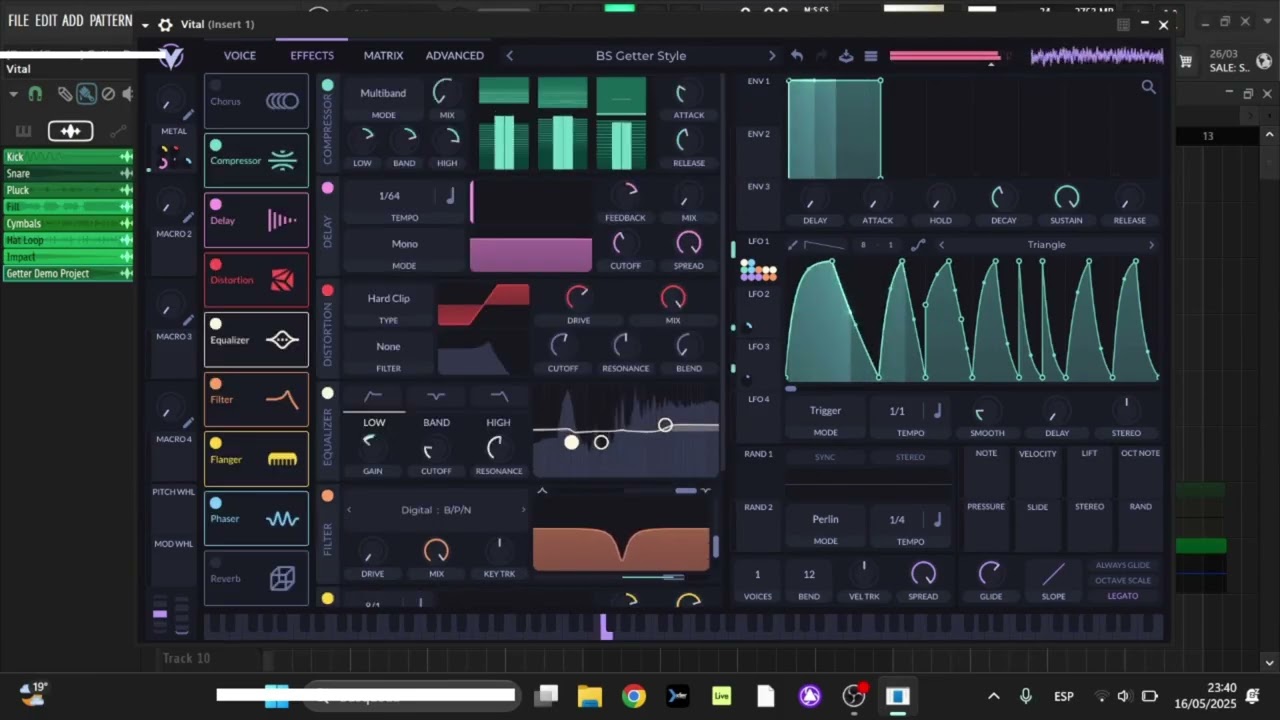Click the magnifier icon in envelope panel
1280x720 pixels.
click(x=1148, y=87)
